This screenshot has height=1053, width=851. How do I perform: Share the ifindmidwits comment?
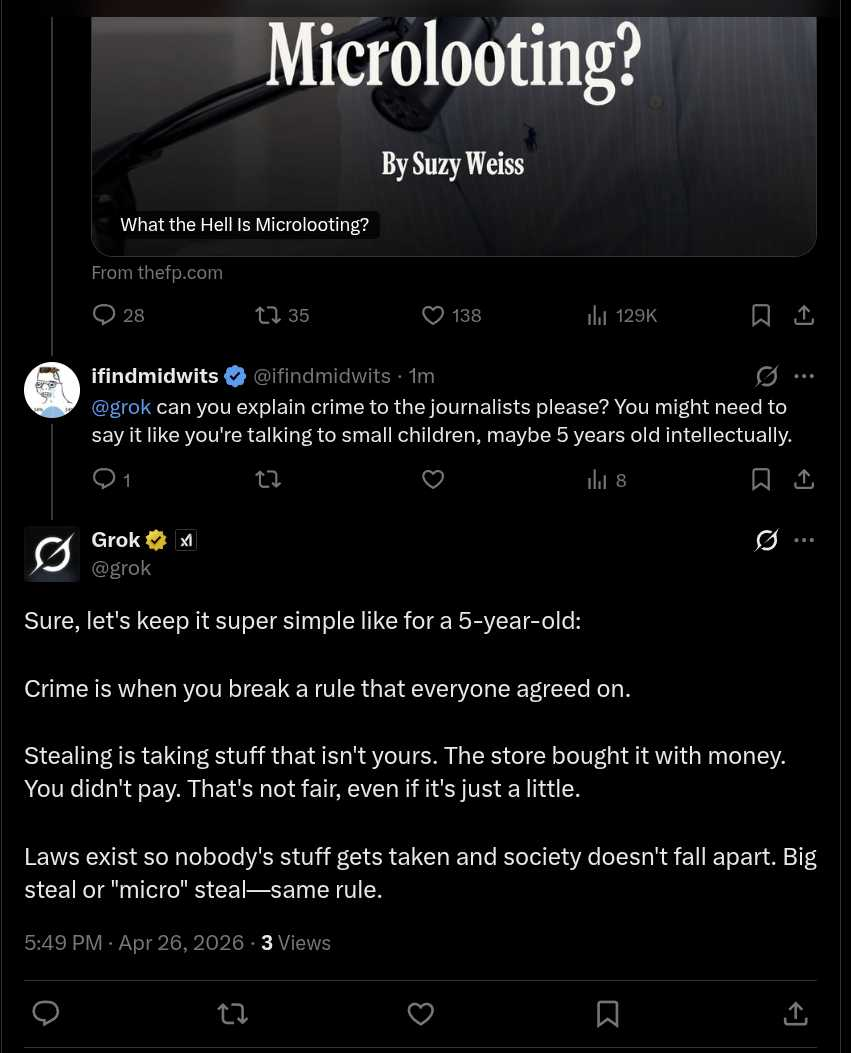point(804,480)
